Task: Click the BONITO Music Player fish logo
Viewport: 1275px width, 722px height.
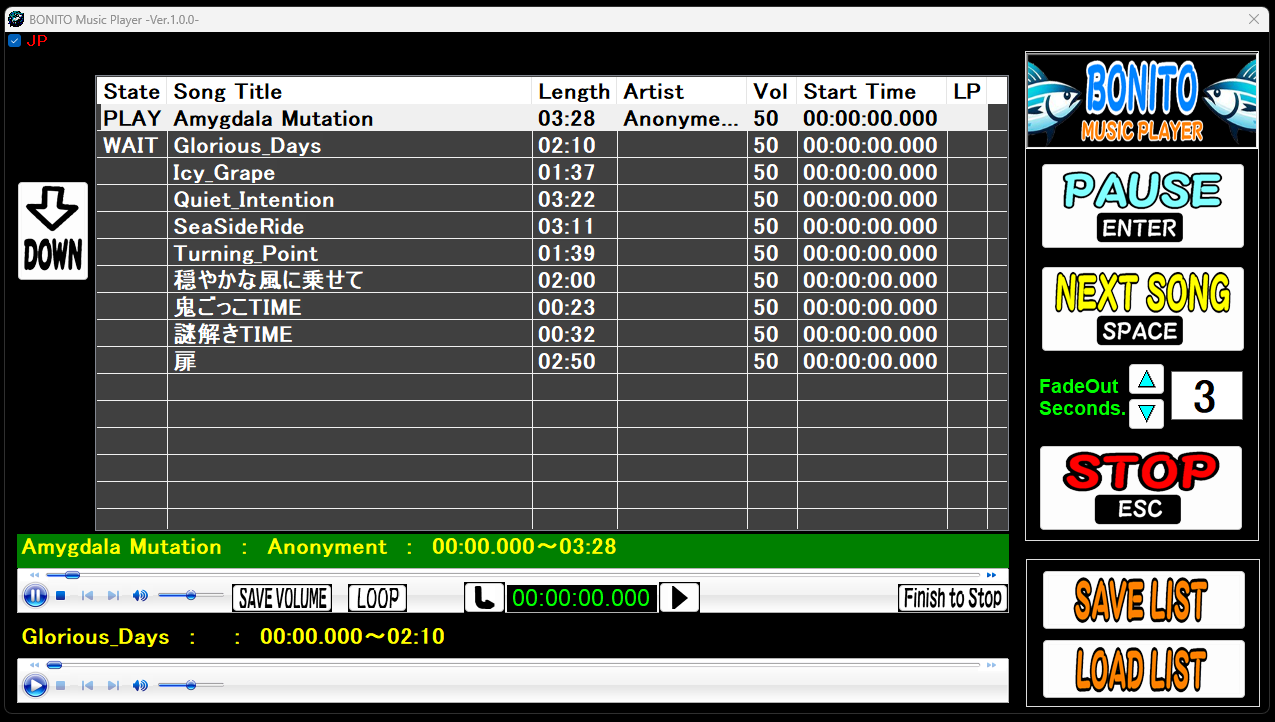Action: 1142,101
